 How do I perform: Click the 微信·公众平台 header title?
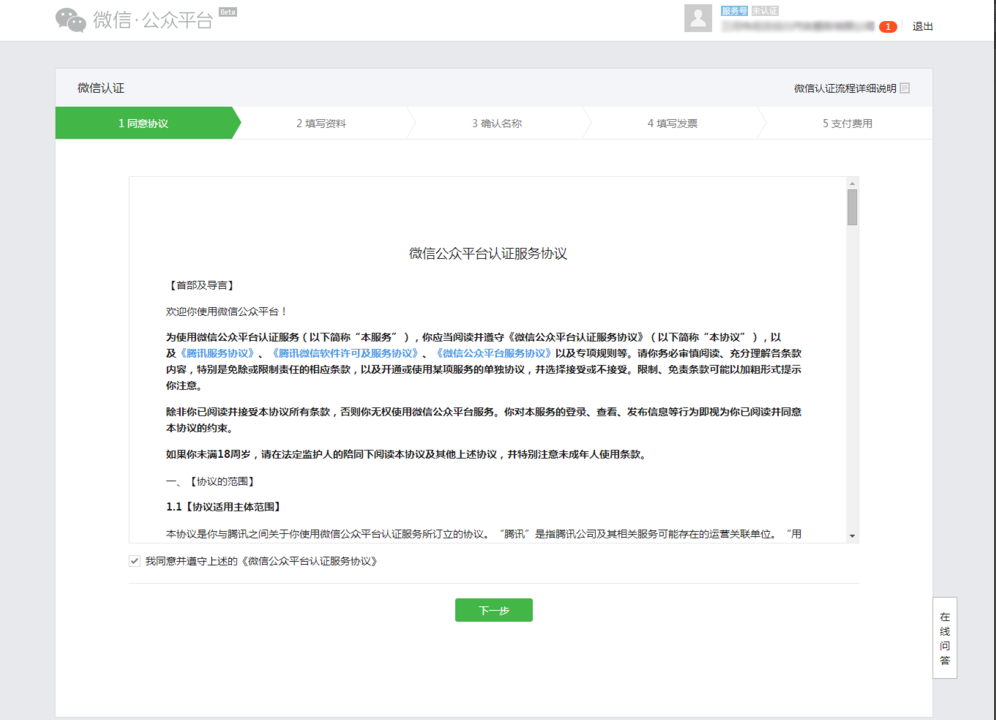pyautogui.click(x=152, y=20)
